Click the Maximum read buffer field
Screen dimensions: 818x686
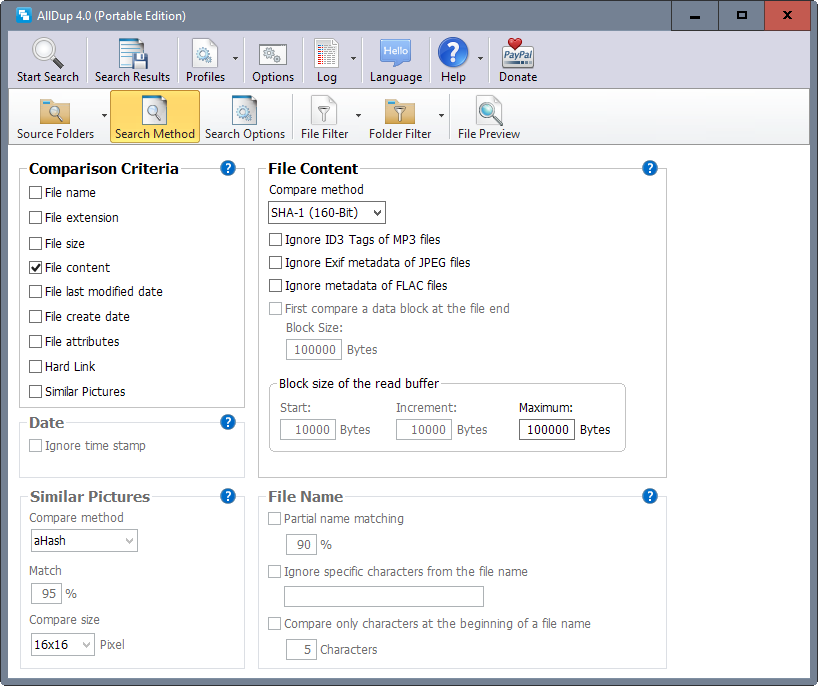(x=547, y=429)
